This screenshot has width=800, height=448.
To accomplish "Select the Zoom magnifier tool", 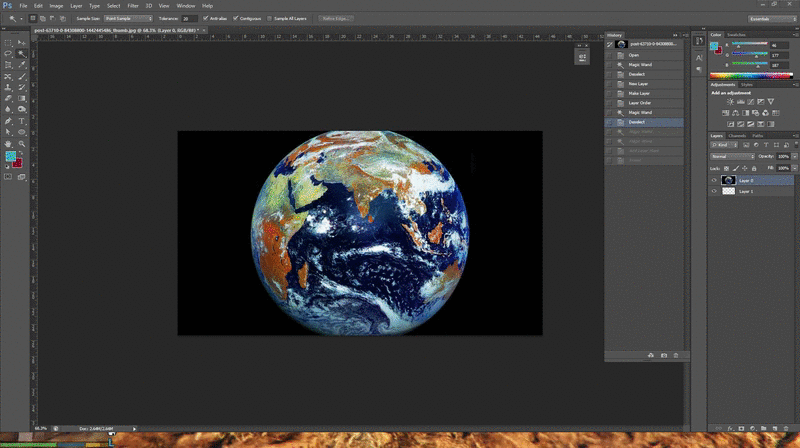I will [21, 144].
